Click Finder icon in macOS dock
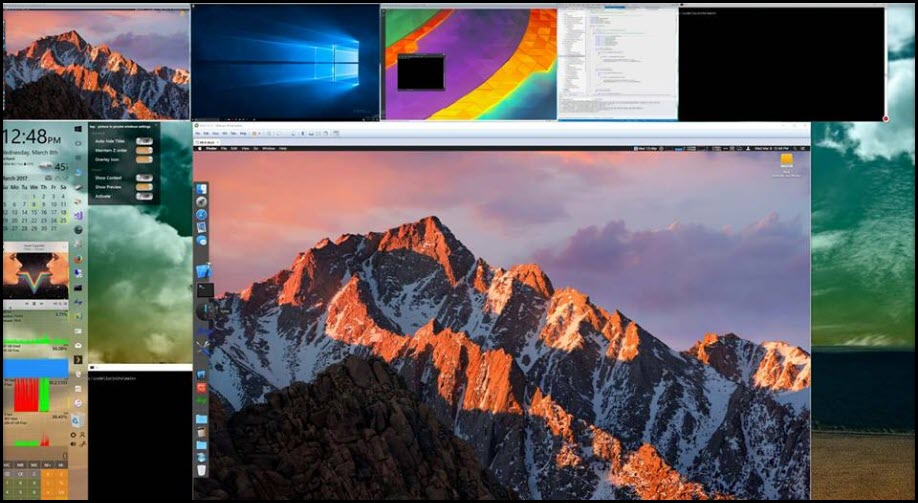 (201, 189)
